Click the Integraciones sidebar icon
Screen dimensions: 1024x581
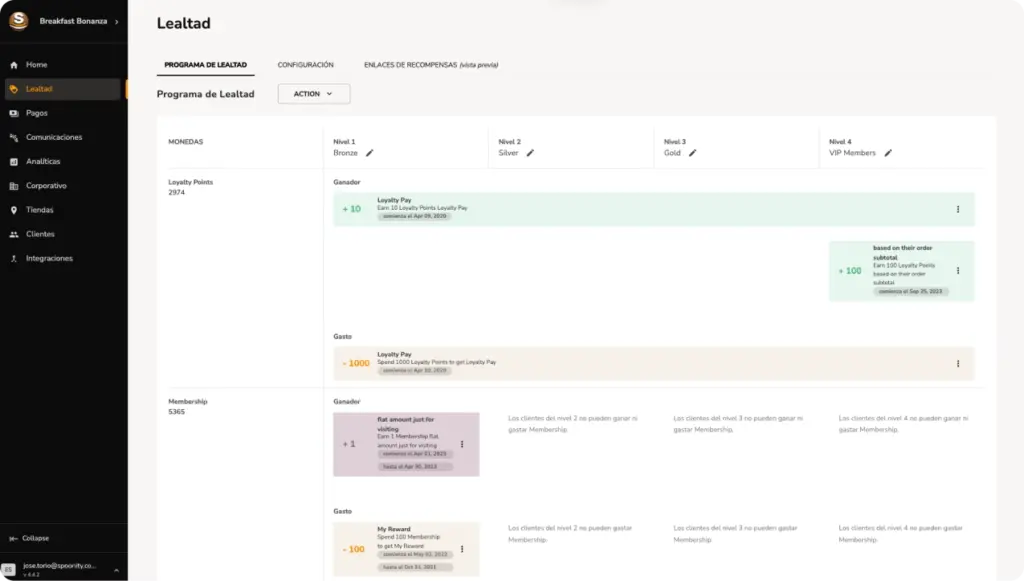pyautogui.click(x=14, y=259)
